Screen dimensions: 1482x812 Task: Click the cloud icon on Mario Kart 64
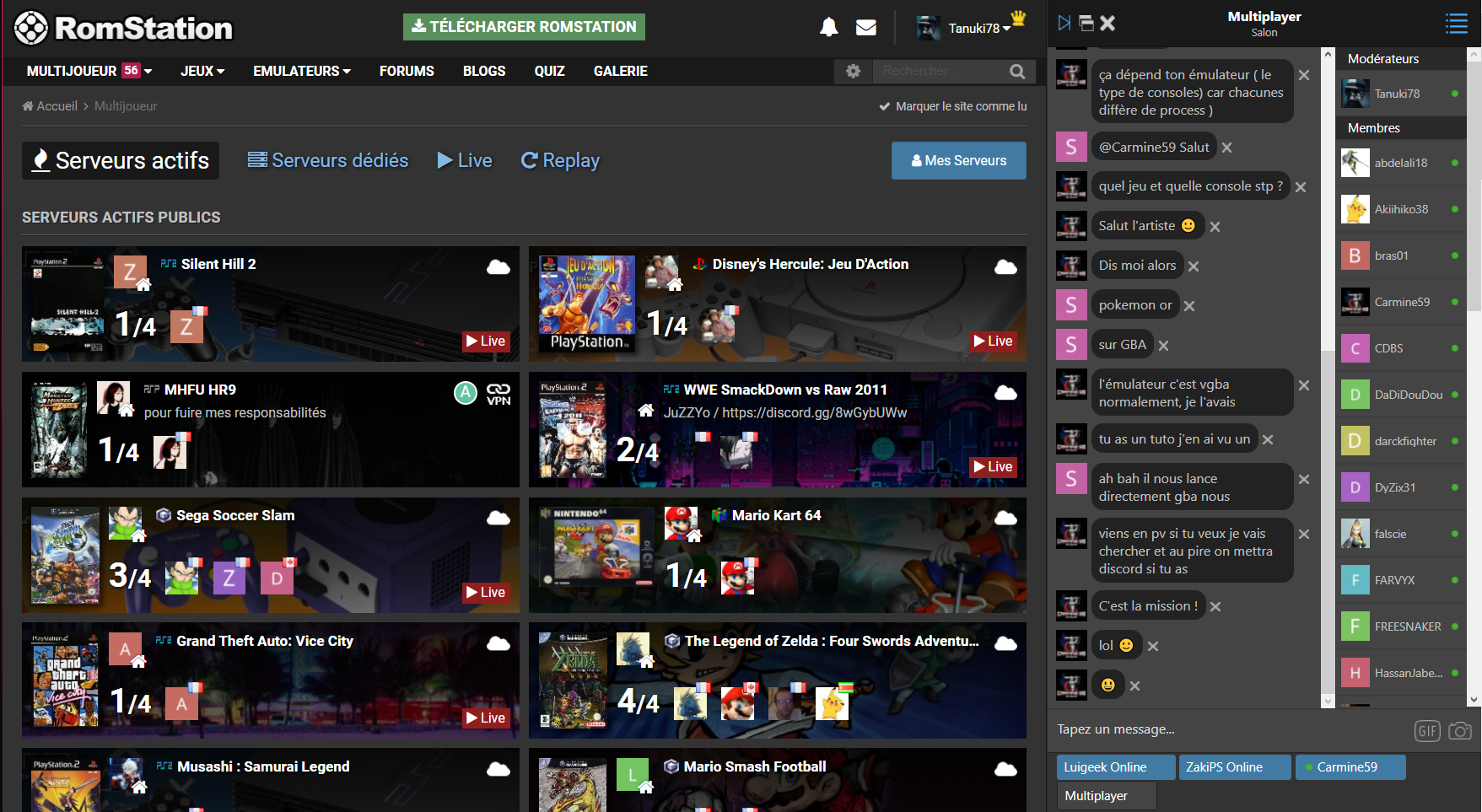tap(1005, 518)
